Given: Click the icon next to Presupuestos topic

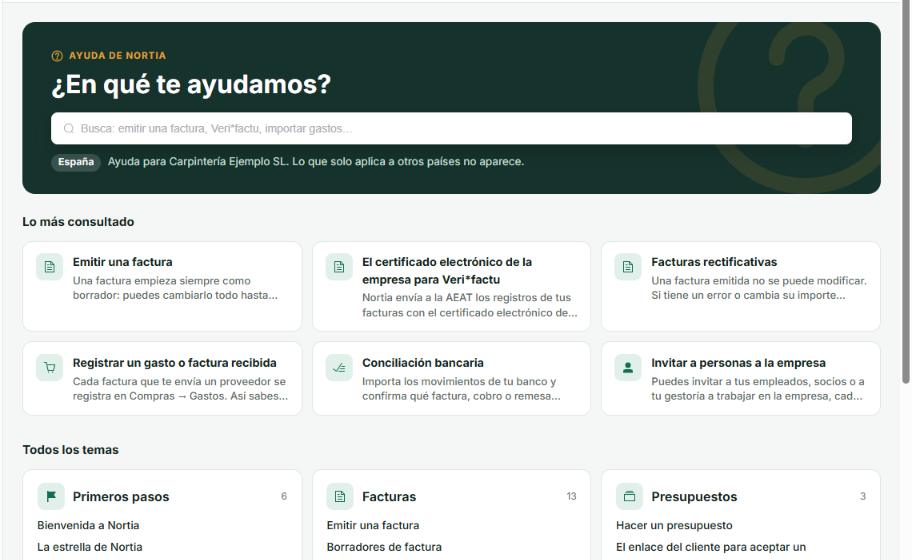Looking at the screenshot, I should 629,496.
